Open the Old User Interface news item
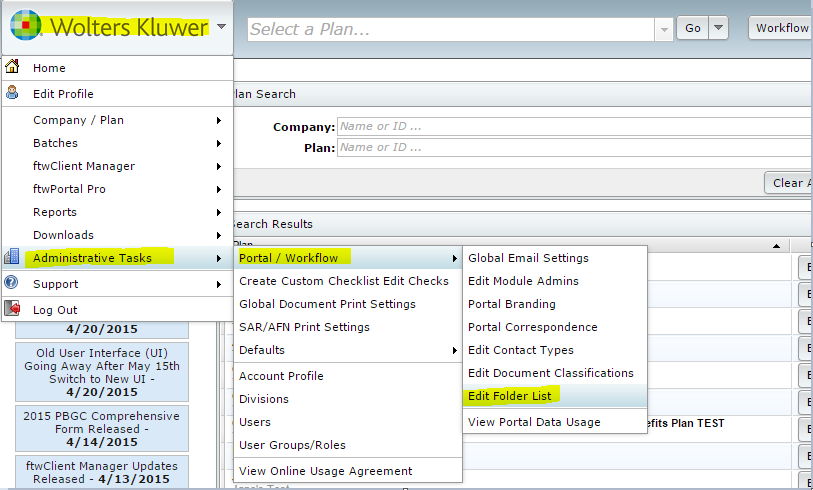The height and width of the screenshot is (490, 813). click(102, 372)
